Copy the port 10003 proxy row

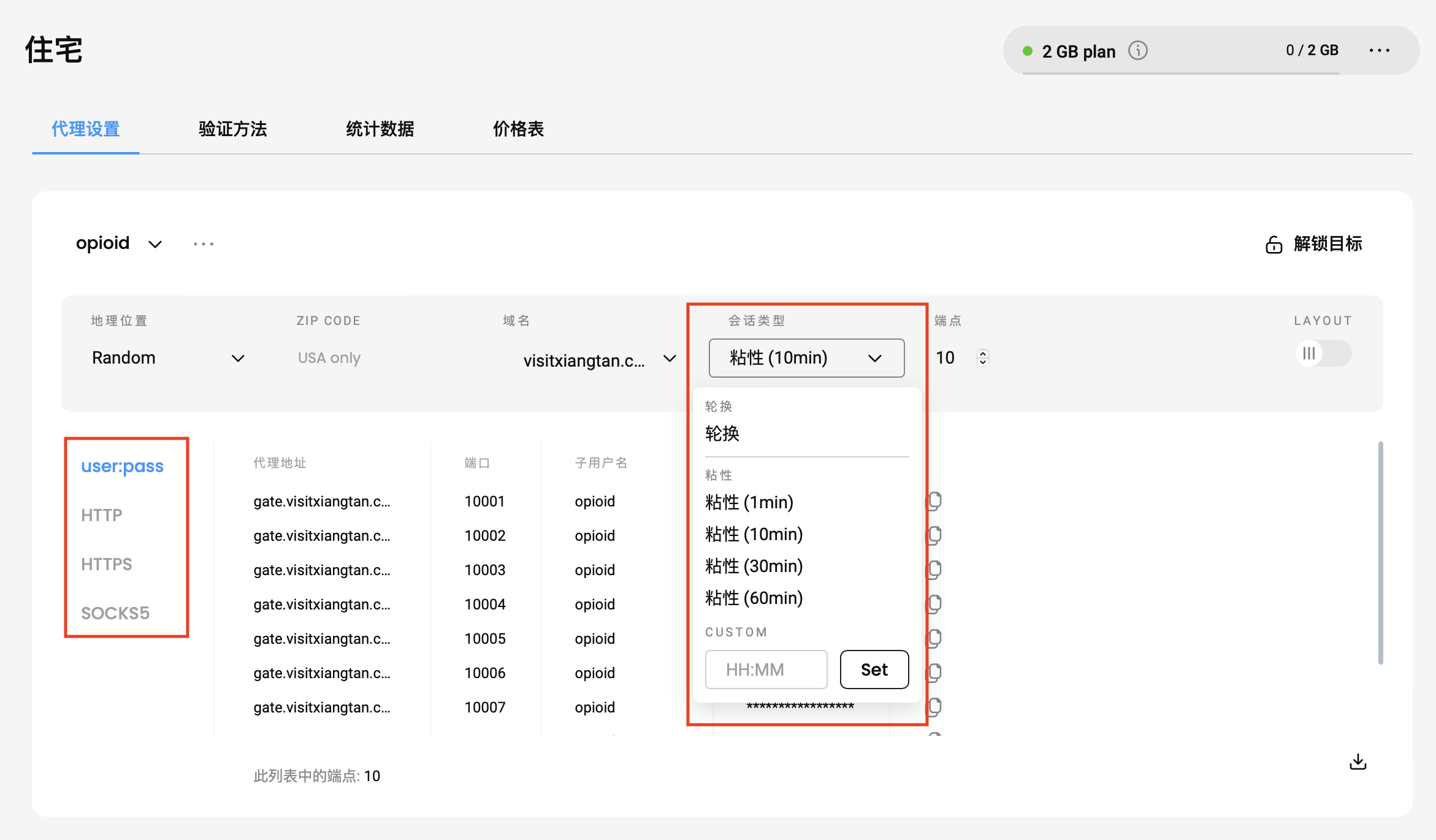coord(934,570)
